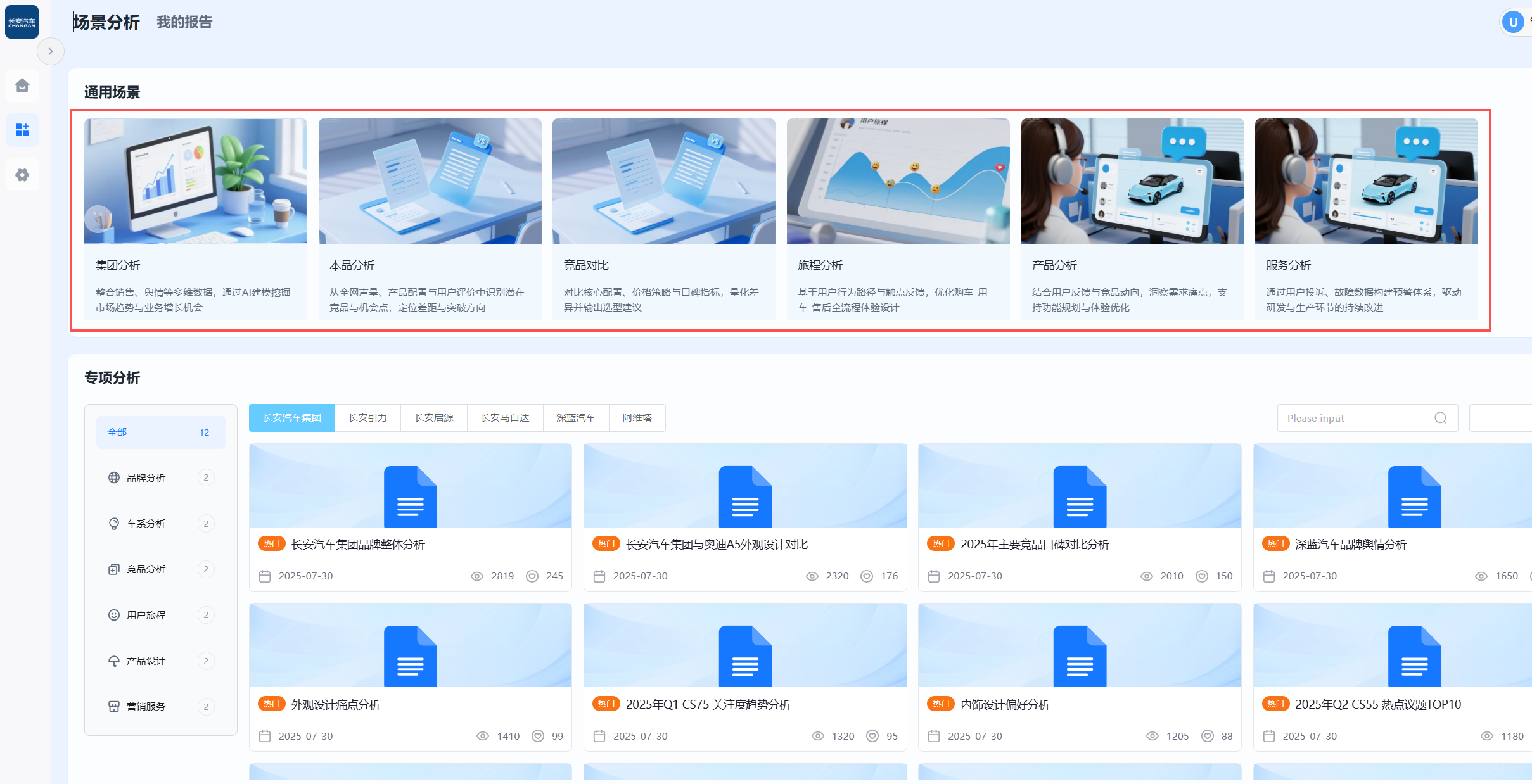Click the Changan logo icon
Viewport: 1532px width, 784px height.
(22, 22)
